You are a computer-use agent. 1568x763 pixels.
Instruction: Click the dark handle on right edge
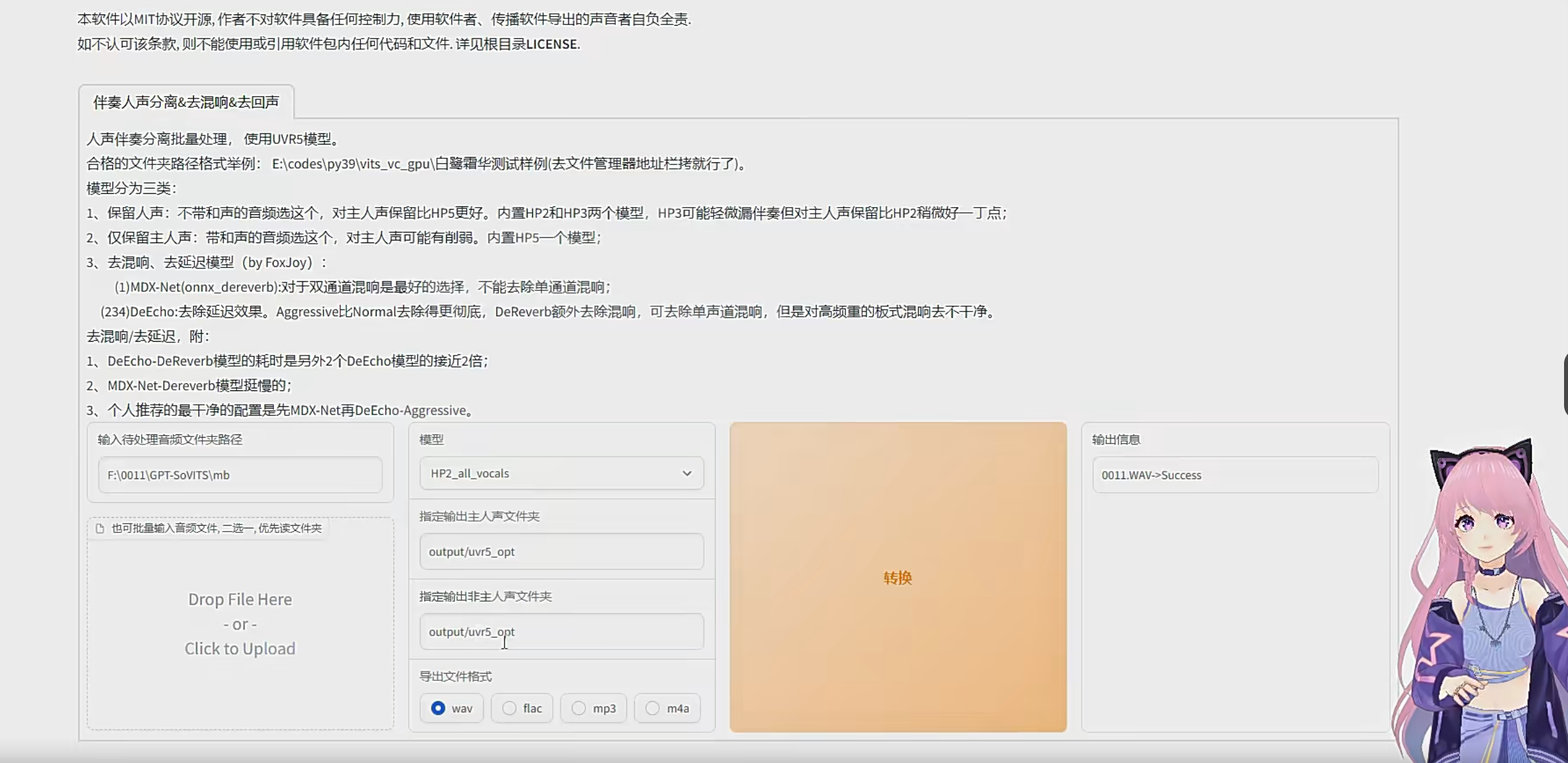point(1565,384)
